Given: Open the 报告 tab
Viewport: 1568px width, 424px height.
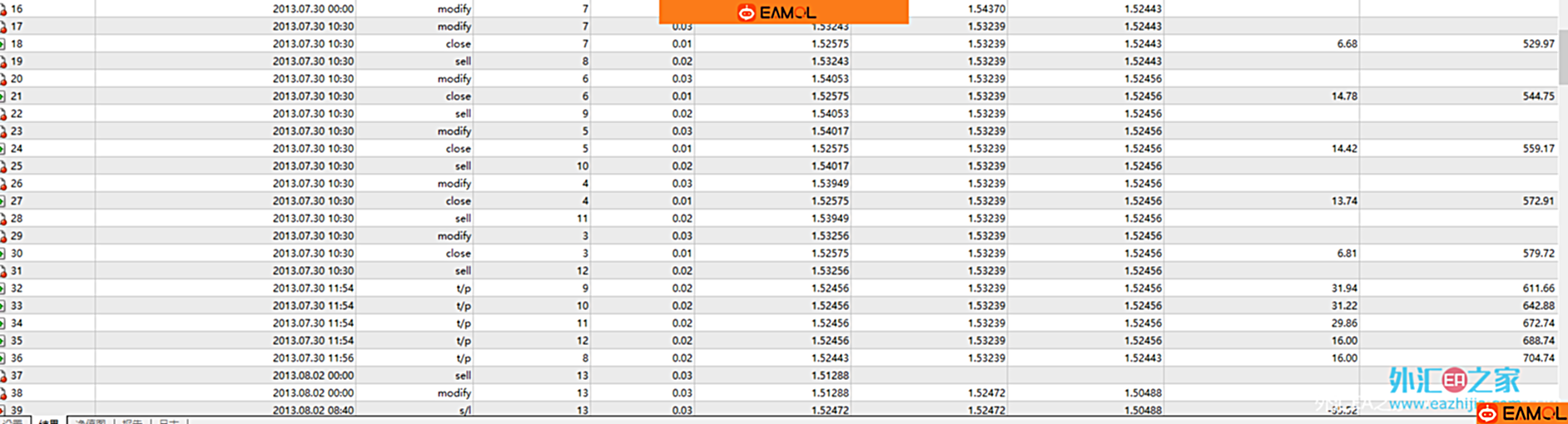Looking at the screenshot, I should [133, 422].
